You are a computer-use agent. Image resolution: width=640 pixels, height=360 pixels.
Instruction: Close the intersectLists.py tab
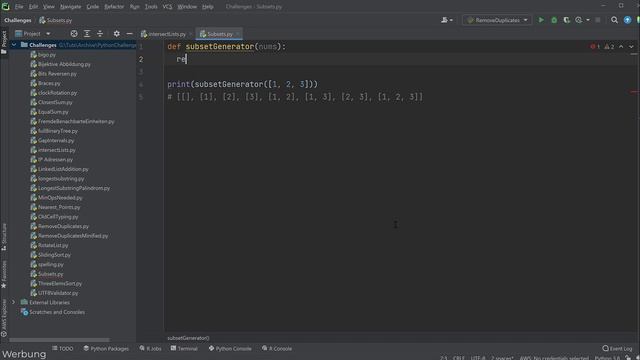click(x=191, y=34)
